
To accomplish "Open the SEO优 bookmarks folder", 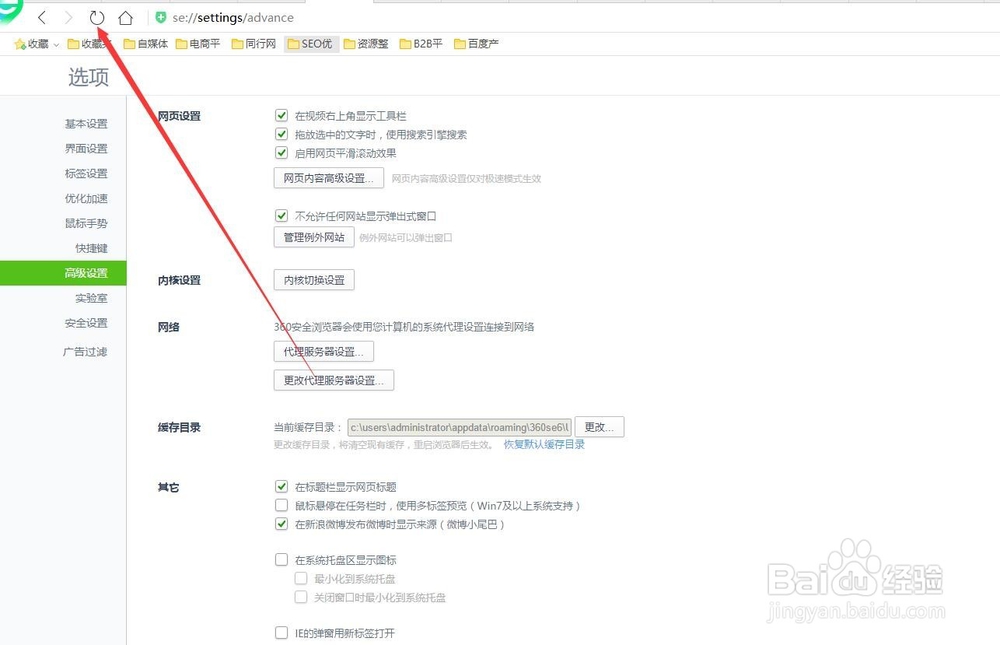I will (x=310, y=43).
